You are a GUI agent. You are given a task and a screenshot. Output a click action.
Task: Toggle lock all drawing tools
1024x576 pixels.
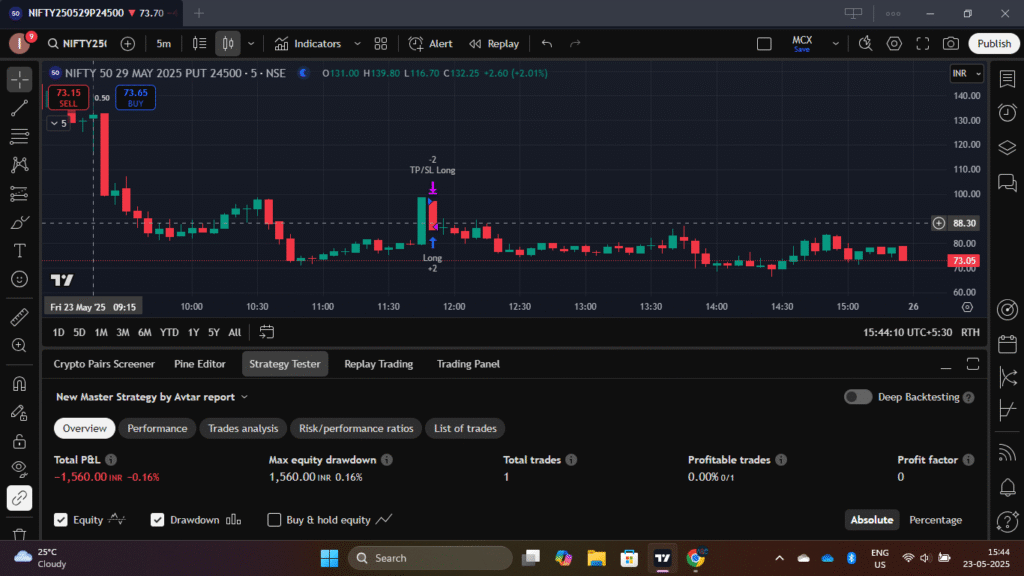[x=20, y=441]
